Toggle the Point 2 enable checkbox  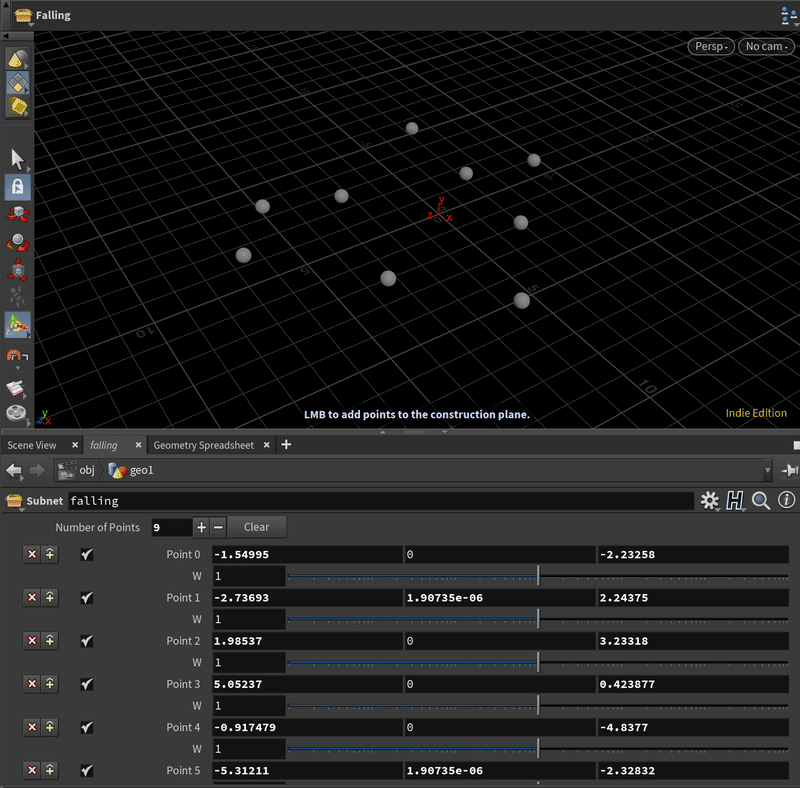[x=87, y=641]
